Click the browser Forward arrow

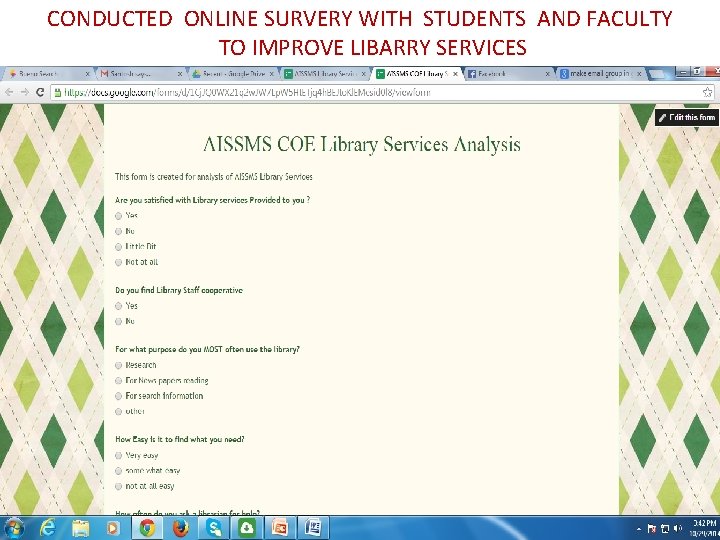[25, 92]
